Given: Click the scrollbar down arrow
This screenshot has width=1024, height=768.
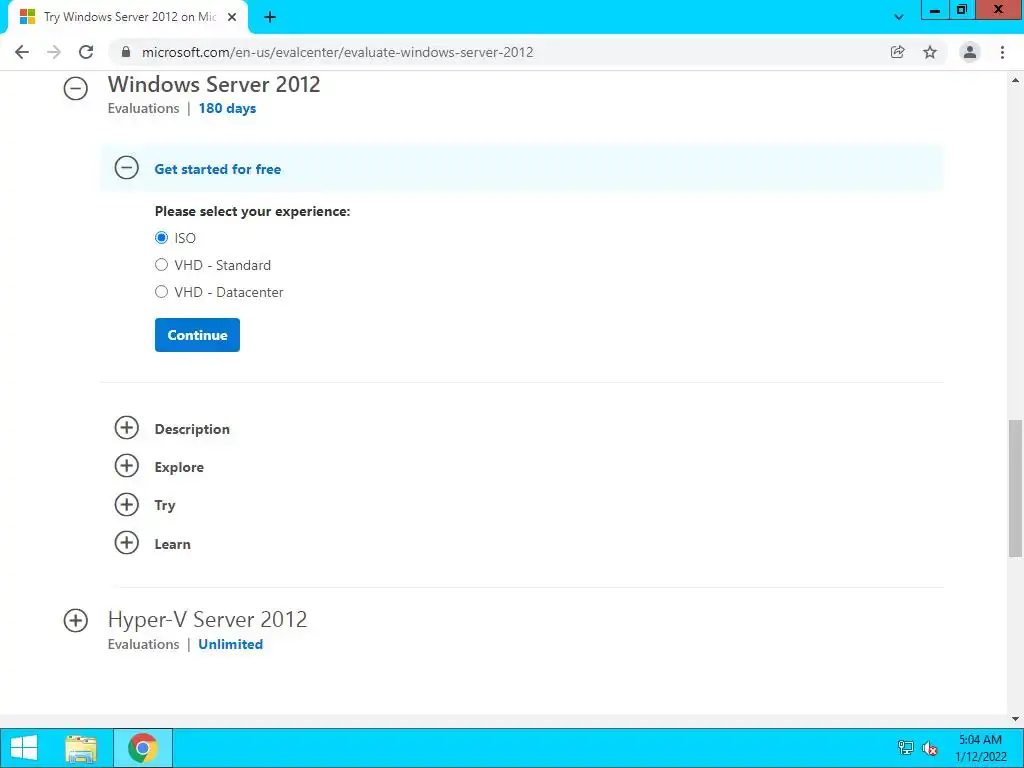Looking at the screenshot, I should pyautogui.click(x=1015, y=718).
